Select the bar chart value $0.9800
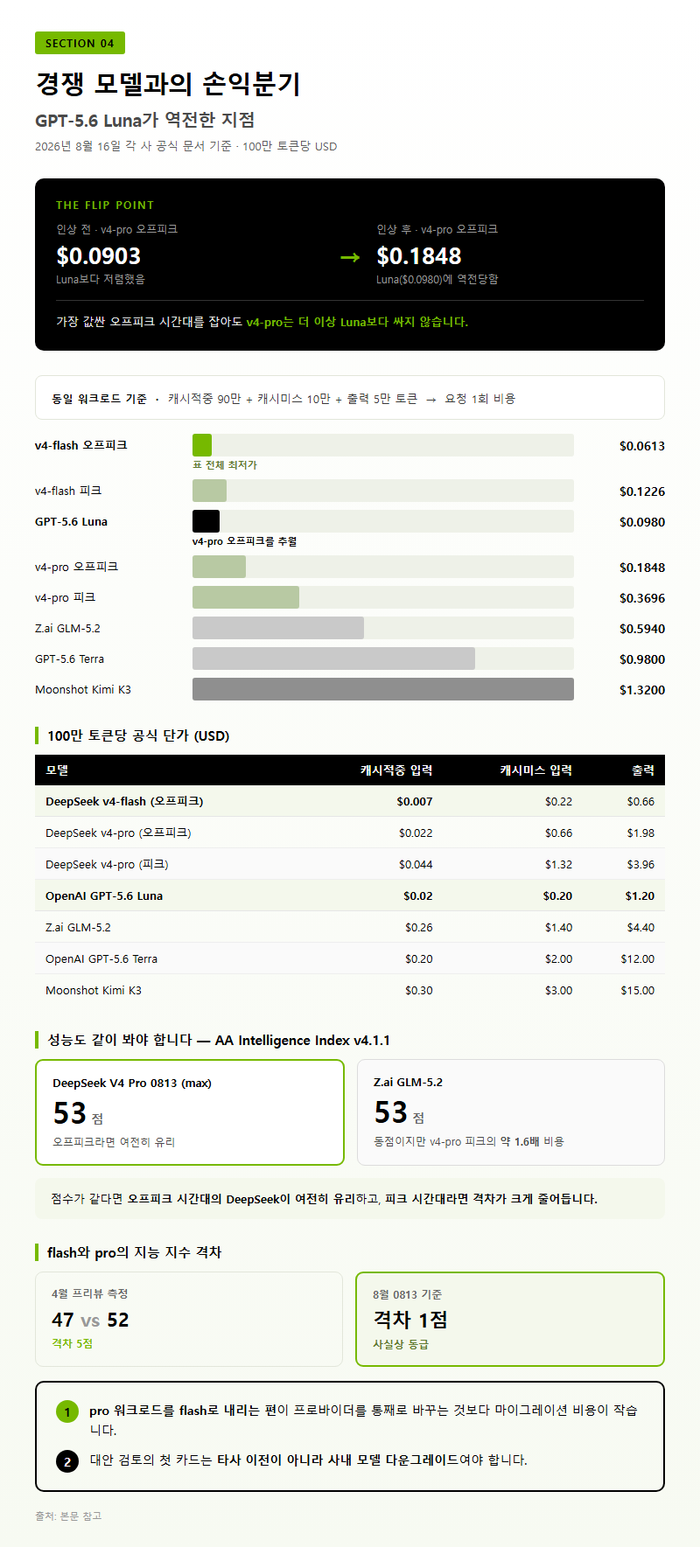This screenshot has width=700, height=1568. 642,659
